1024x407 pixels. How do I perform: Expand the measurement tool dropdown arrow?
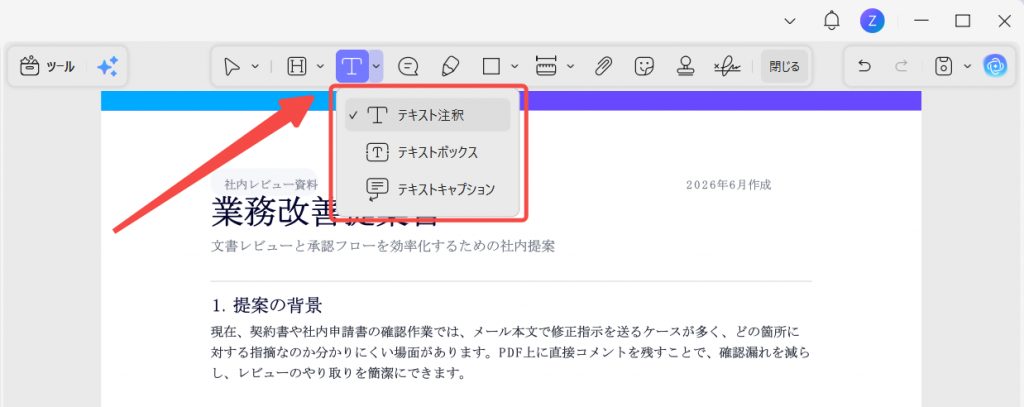click(x=570, y=66)
